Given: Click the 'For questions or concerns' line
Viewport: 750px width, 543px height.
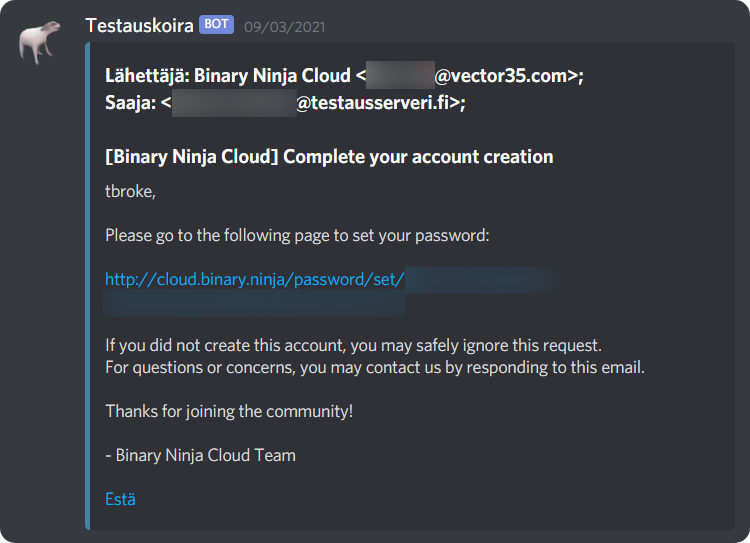Looking at the screenshot, I should coord(375,367).
